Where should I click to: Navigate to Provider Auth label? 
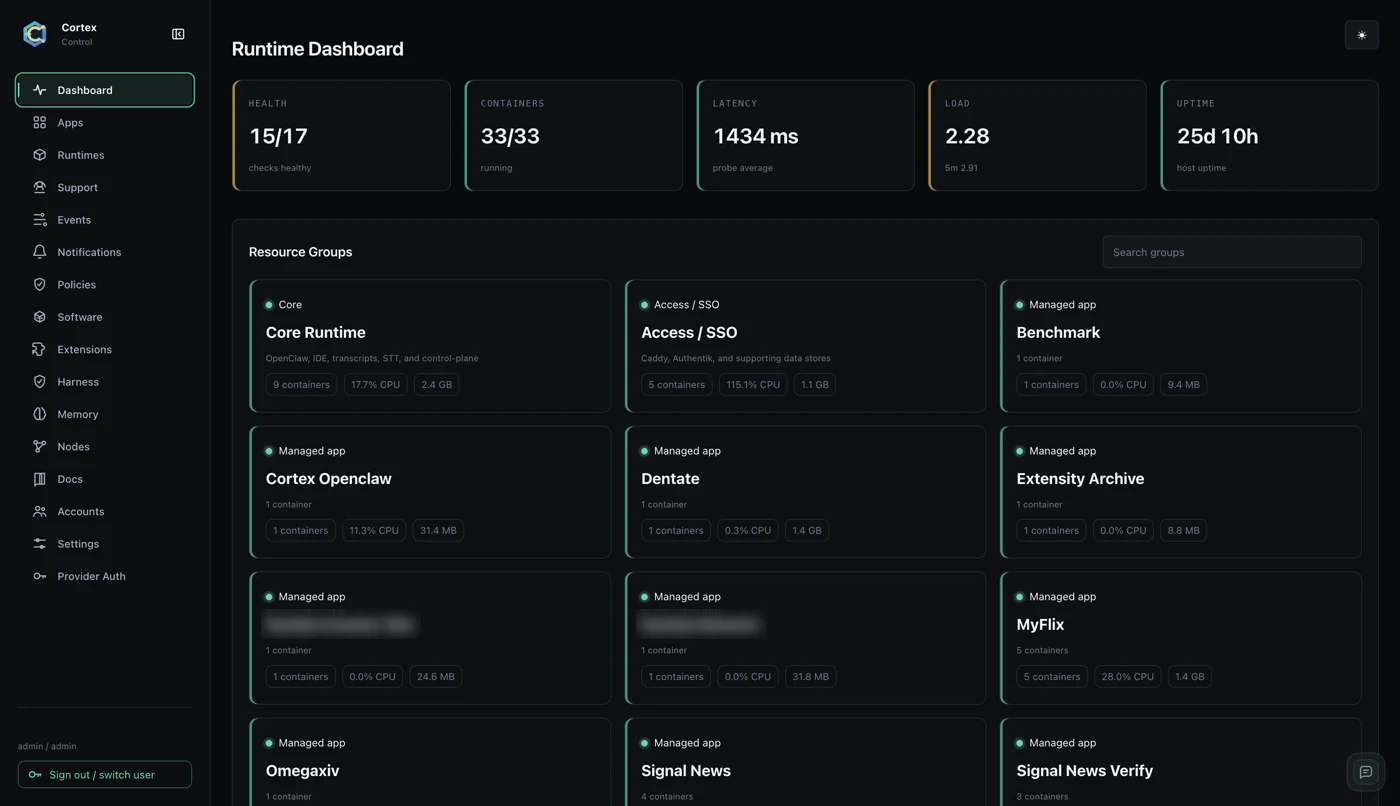(x=91, y=576)
